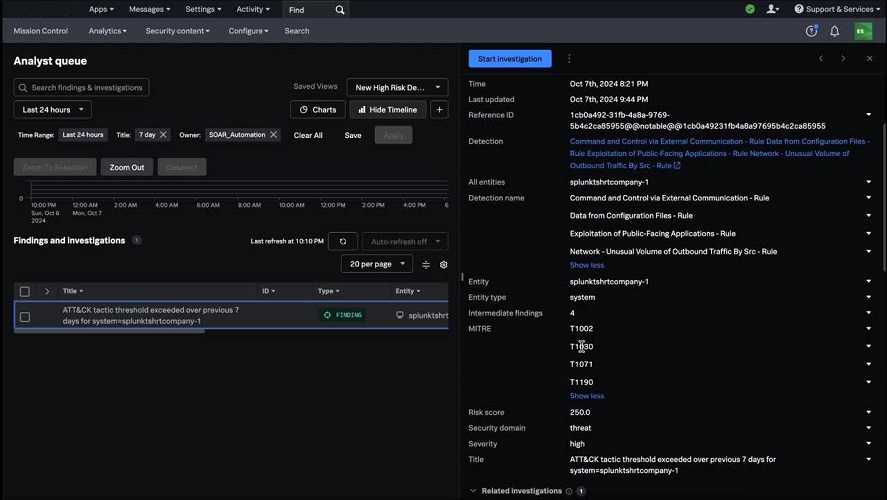This screenshot has height=500, width=887.
Task: Go to Mission Control
Action: (41, 31)
